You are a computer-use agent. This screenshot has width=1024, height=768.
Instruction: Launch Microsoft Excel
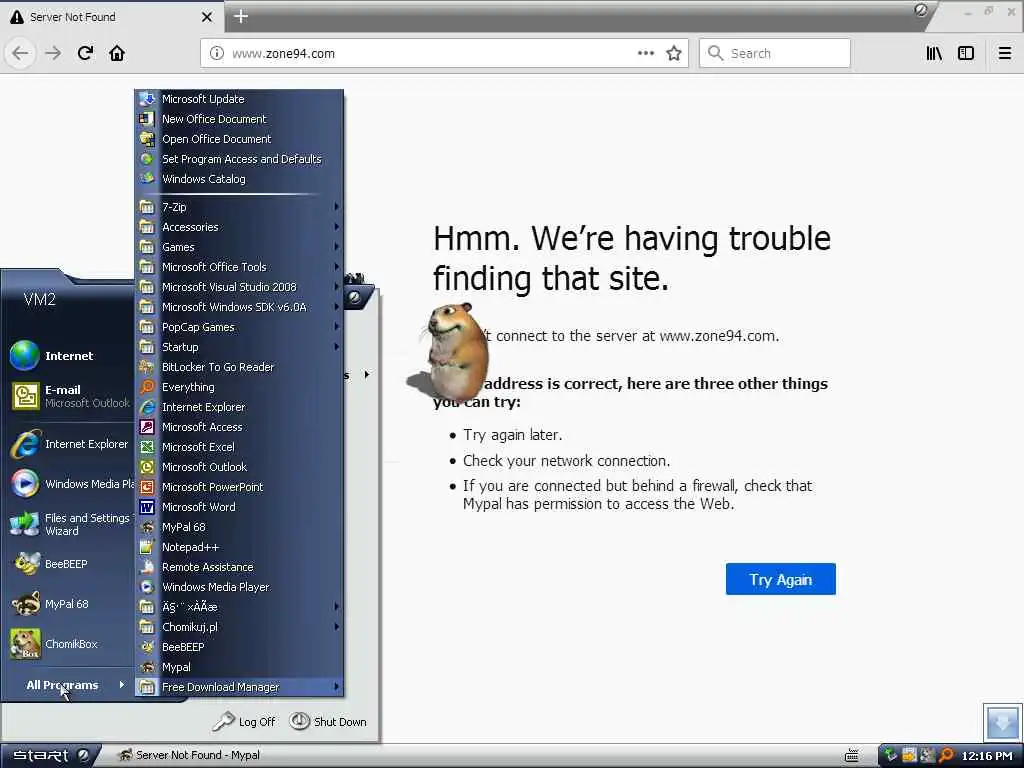pyautogui.click(x=239, y=447)
